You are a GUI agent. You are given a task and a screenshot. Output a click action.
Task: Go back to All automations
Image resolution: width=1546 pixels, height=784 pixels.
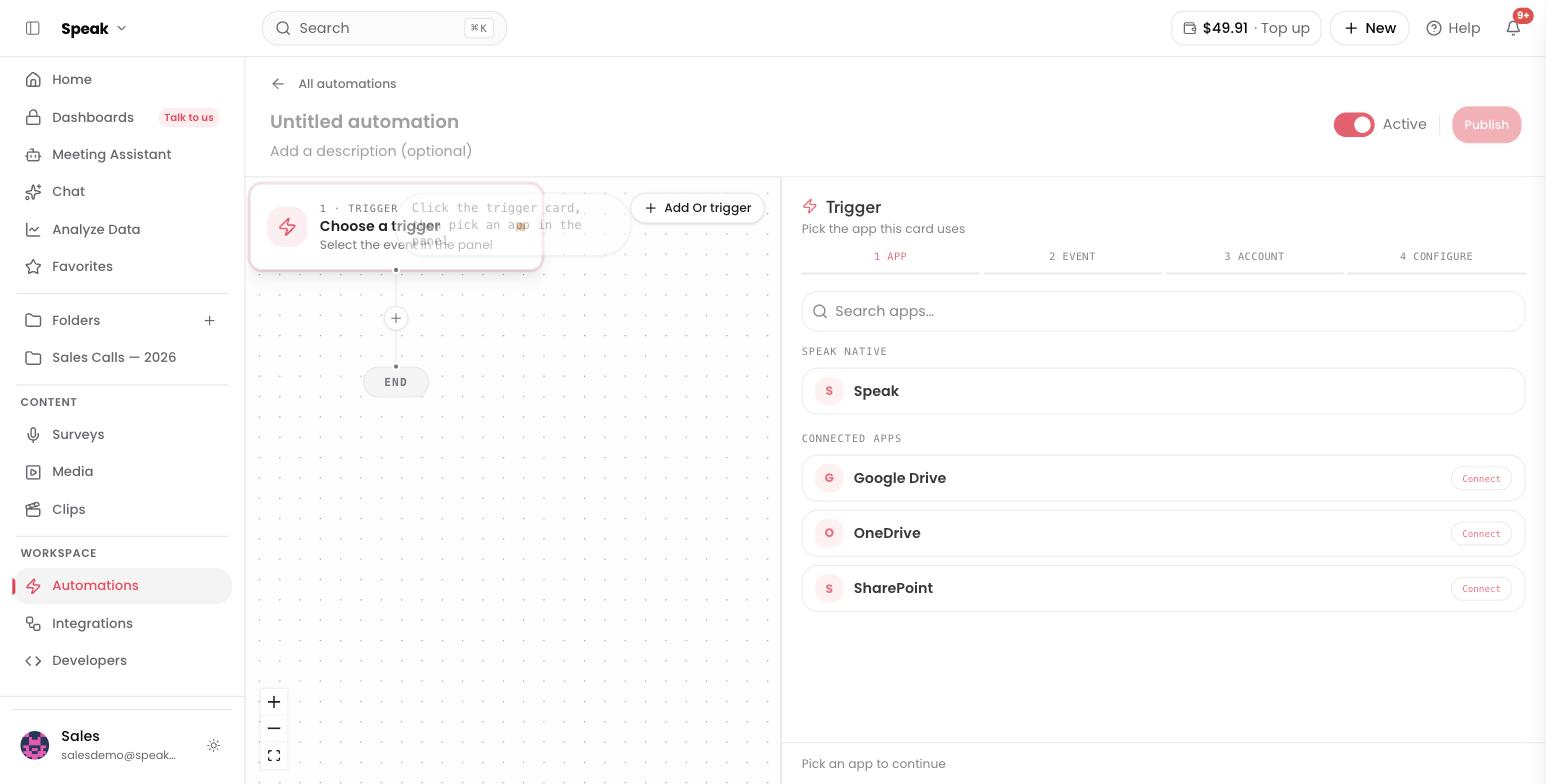coord(347,84)
